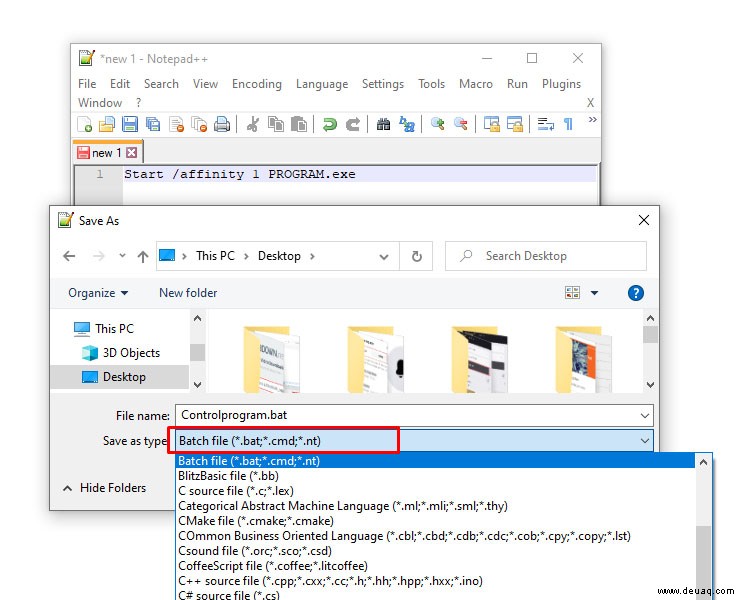Expand the toolbar overflow chevron

click(x=592, y=119)
